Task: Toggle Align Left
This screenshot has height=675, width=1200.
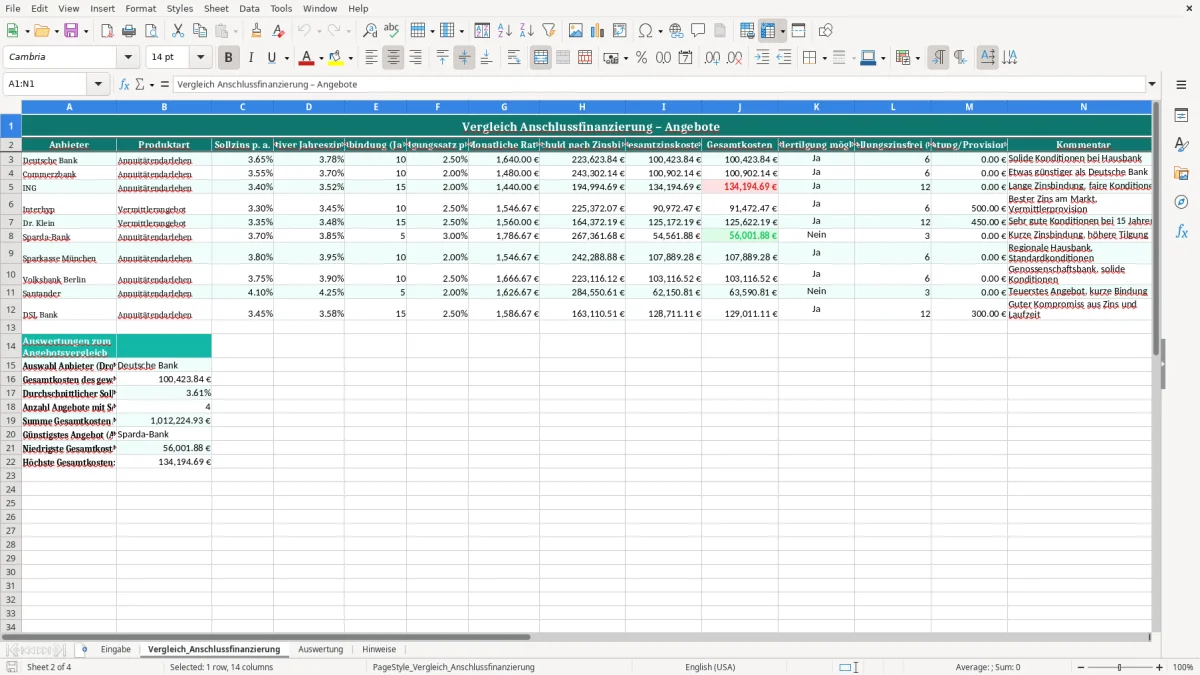Action: click(371, 58)
